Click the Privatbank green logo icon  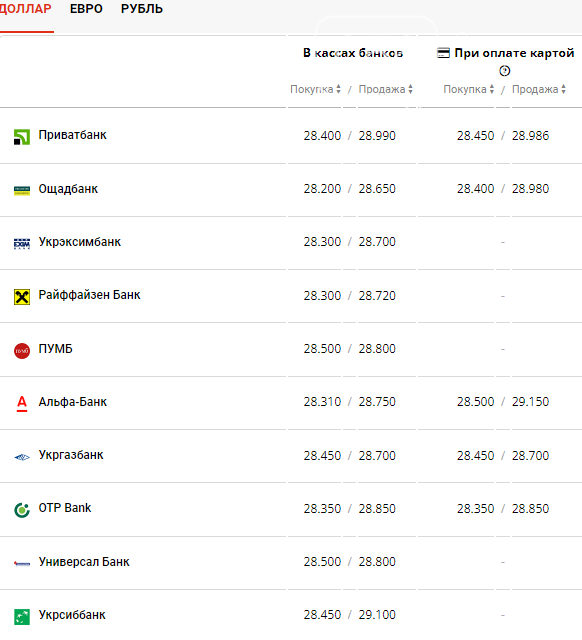click(x=22, y=137)
